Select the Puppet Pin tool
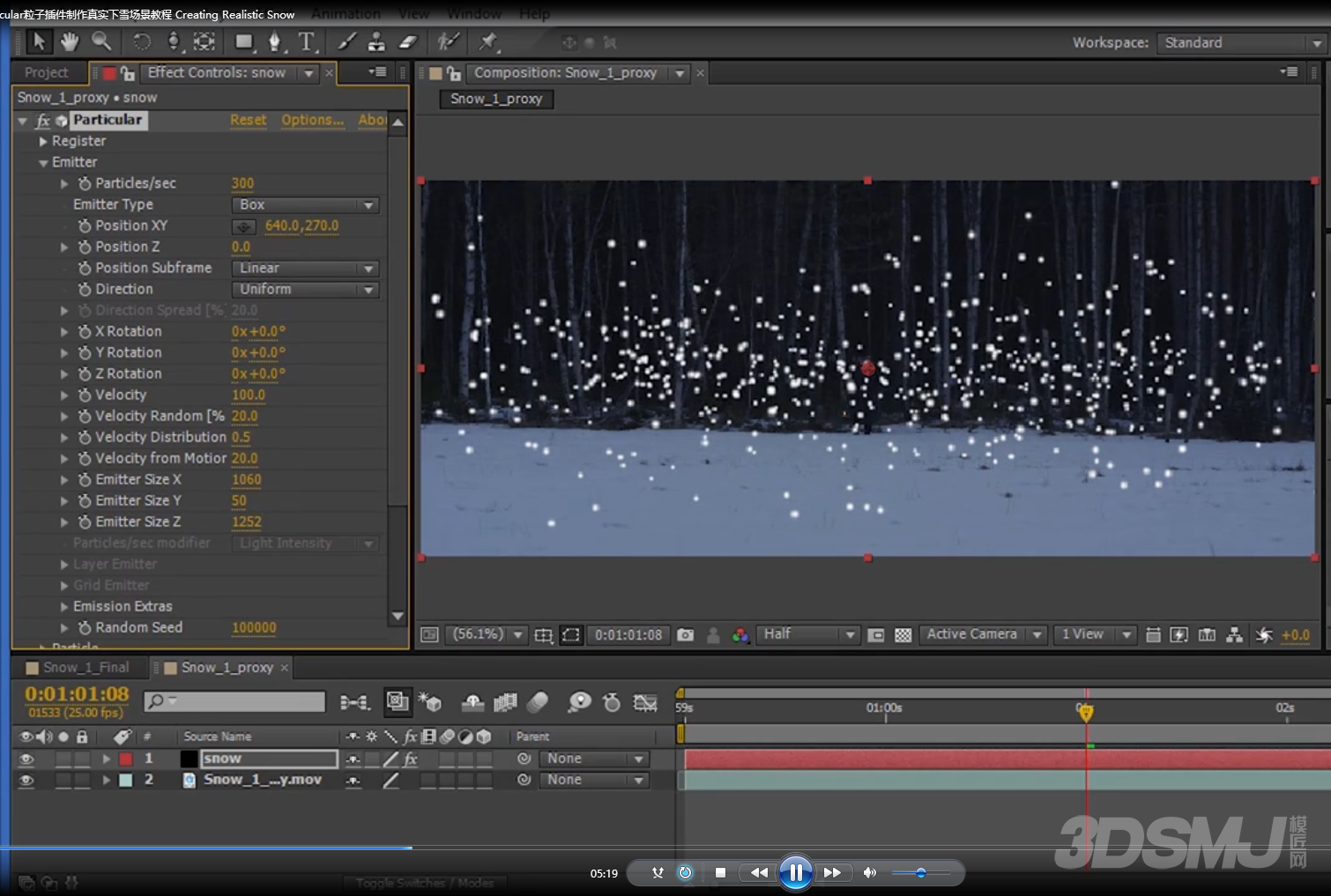This screenshot has width=1331, height=896. (487, 41)
